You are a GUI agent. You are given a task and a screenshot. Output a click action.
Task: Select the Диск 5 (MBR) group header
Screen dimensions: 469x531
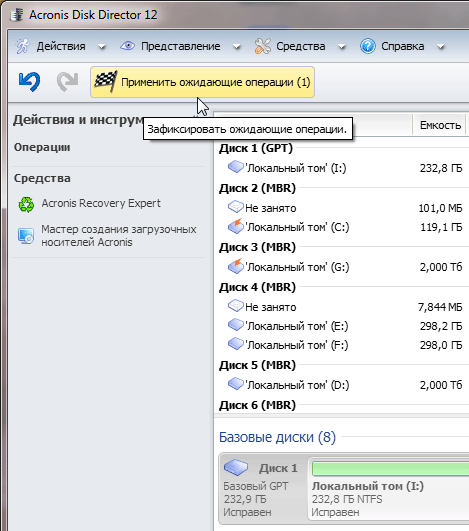point(257,365)
